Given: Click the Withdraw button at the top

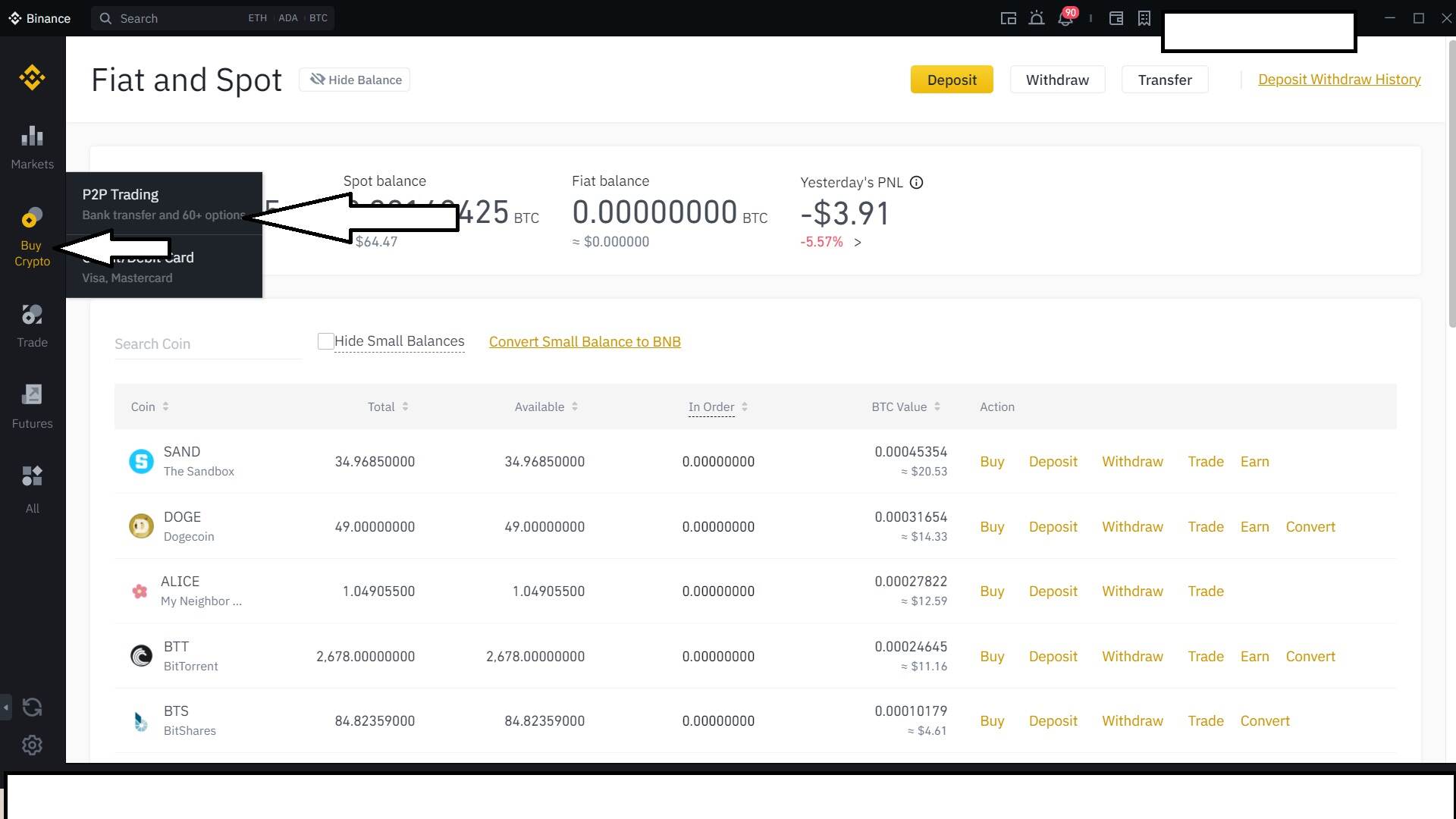Looking at the screenshot, I should pos(1057,80).
